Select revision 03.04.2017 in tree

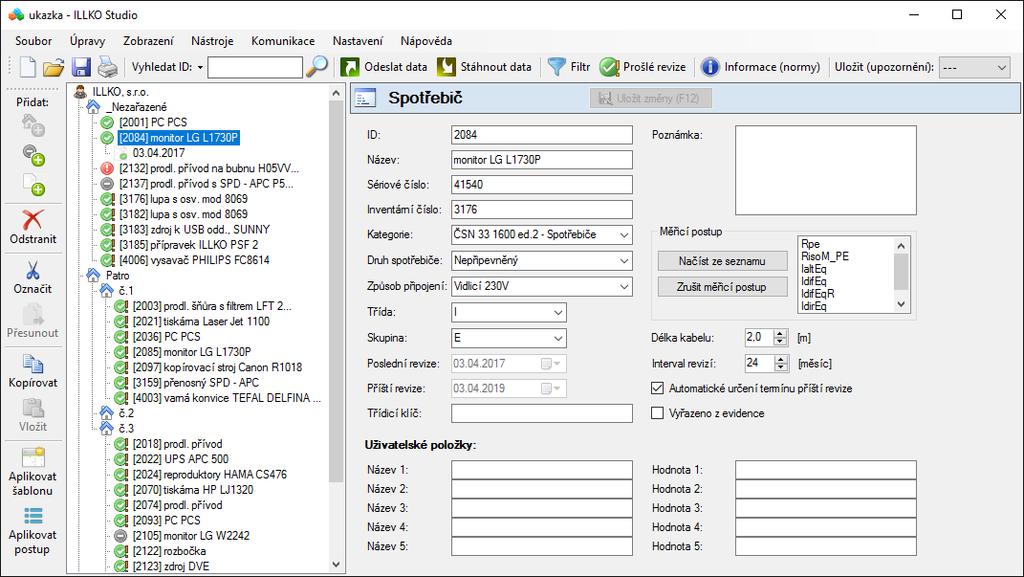(x=159, y=153)
